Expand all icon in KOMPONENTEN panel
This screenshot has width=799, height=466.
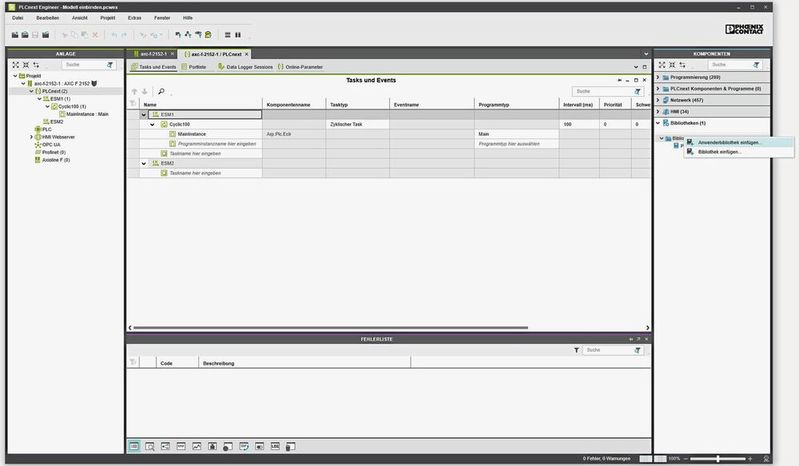[x=662, y=65]
